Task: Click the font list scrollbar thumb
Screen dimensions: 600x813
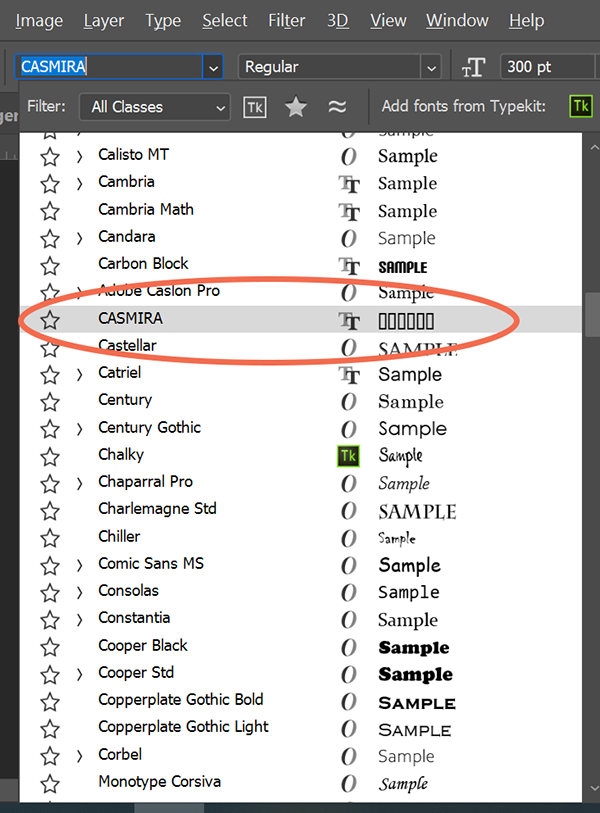Action: (x=592, y=315)
